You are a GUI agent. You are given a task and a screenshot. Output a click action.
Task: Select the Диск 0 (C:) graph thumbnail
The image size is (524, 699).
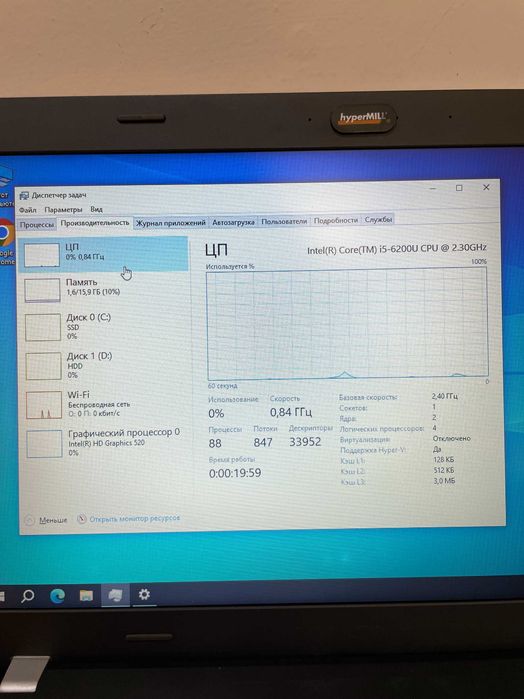tap(43, 327)
